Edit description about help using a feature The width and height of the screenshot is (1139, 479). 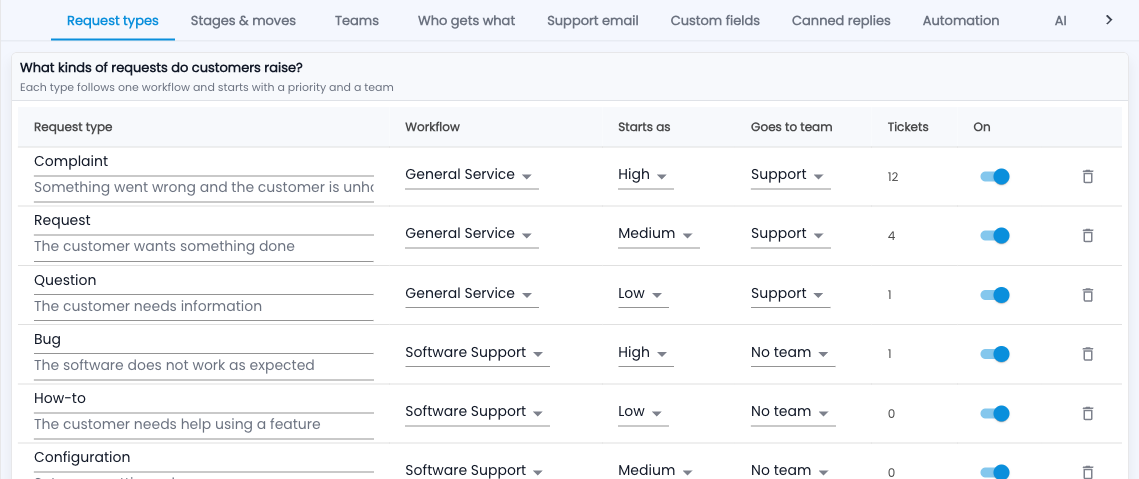click(203, 425)
